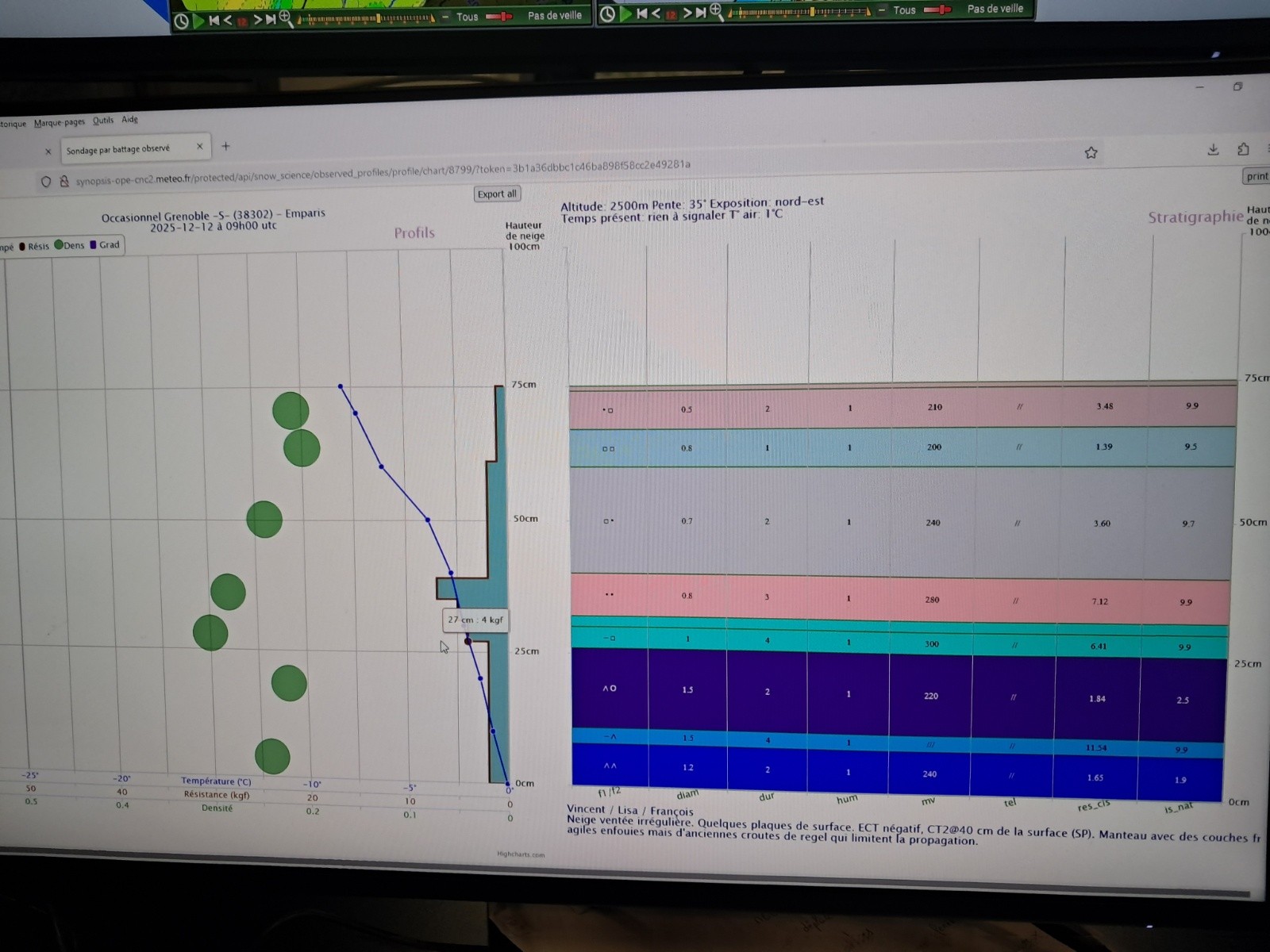The height and width of the screenshot is (952, 1270).
Task: Toggle the Grad series in legend
Action: point(105,244)
